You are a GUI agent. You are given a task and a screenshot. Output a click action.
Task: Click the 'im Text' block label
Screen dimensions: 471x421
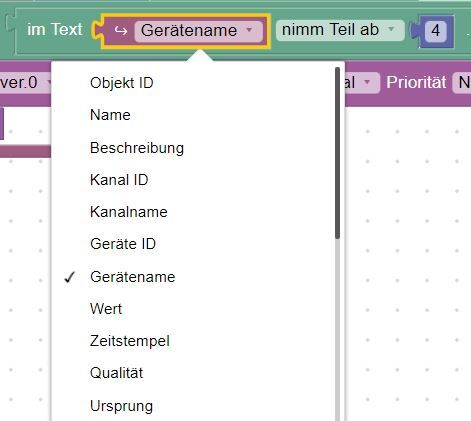[x=55, y=30]
